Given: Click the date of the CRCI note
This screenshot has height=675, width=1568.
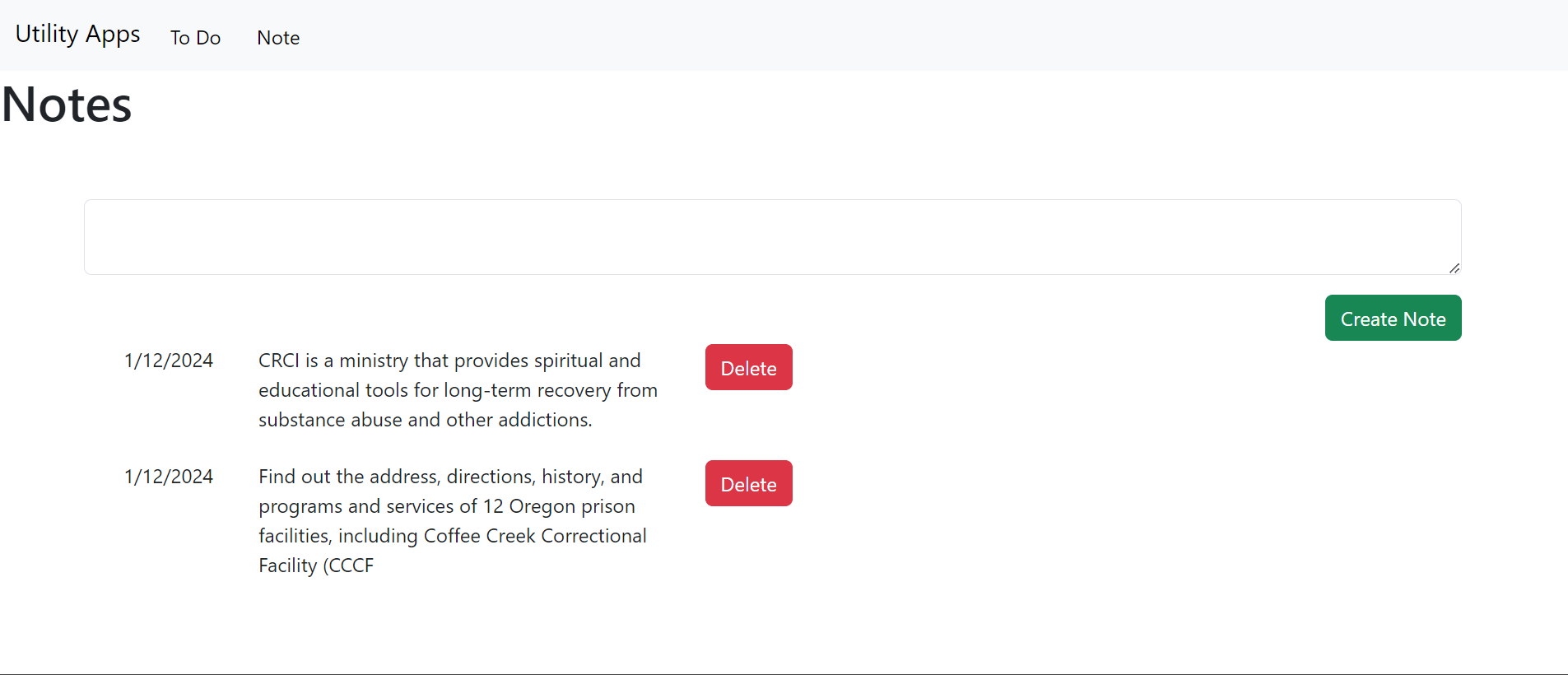Looking at the screenshot, I should (169, 361).
